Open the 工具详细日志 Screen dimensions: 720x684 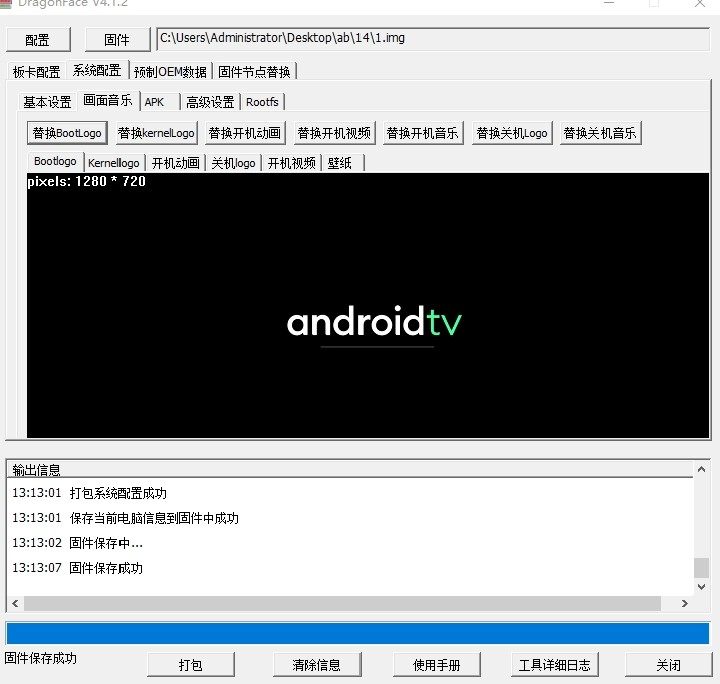[555, 665]
